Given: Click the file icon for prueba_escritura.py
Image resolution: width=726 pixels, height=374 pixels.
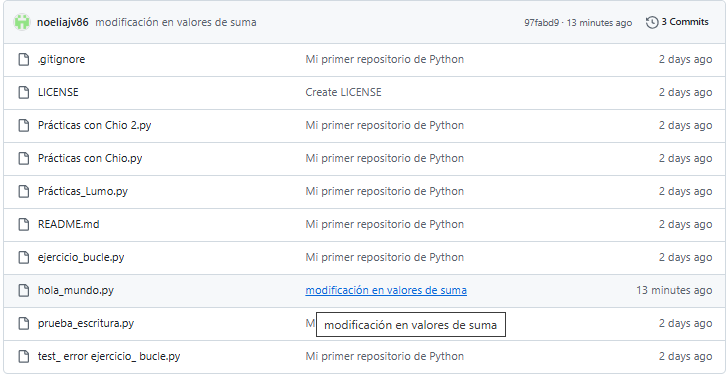Looking at the screenshot, I should click(24, 324).
